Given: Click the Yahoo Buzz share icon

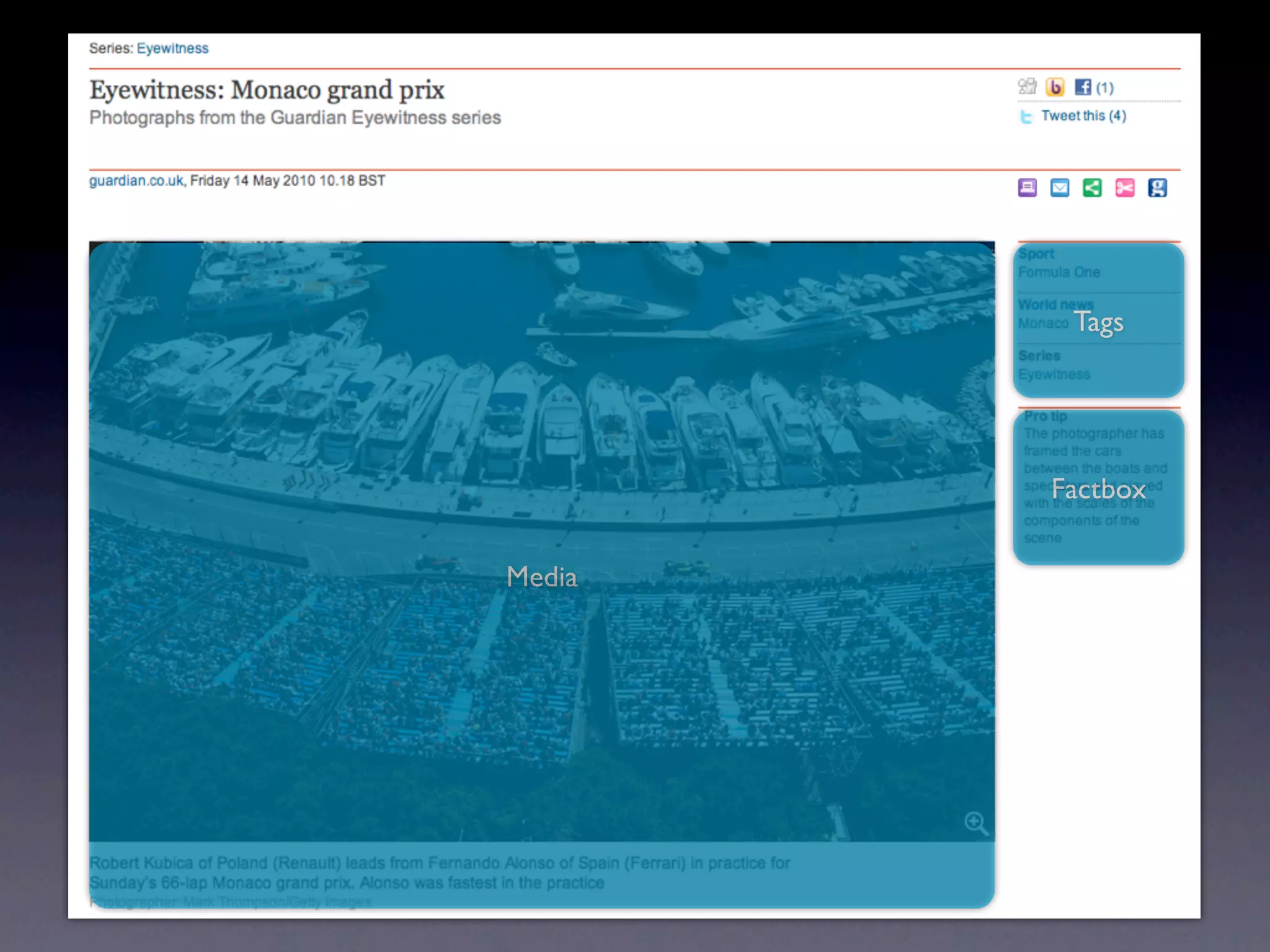Looking at the screenshot, I should point(1055,87).
